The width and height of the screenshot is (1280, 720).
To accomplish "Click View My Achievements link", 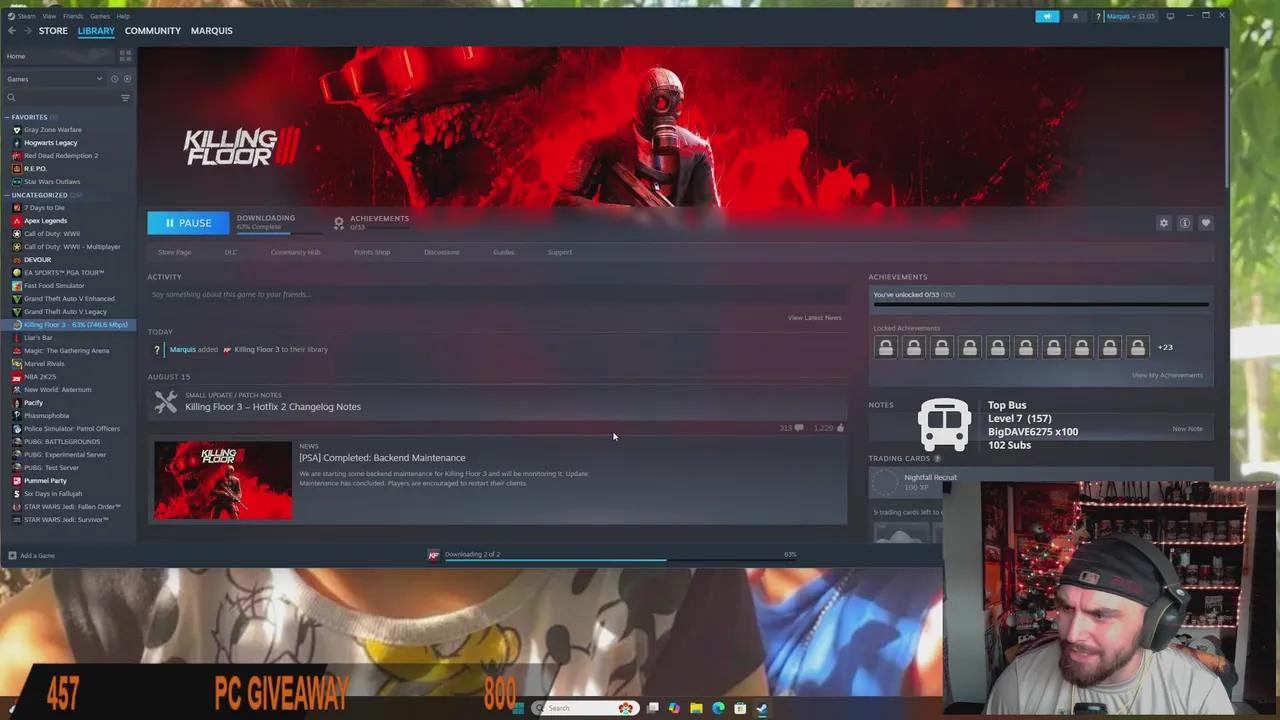I will (x=1167, y=375).
